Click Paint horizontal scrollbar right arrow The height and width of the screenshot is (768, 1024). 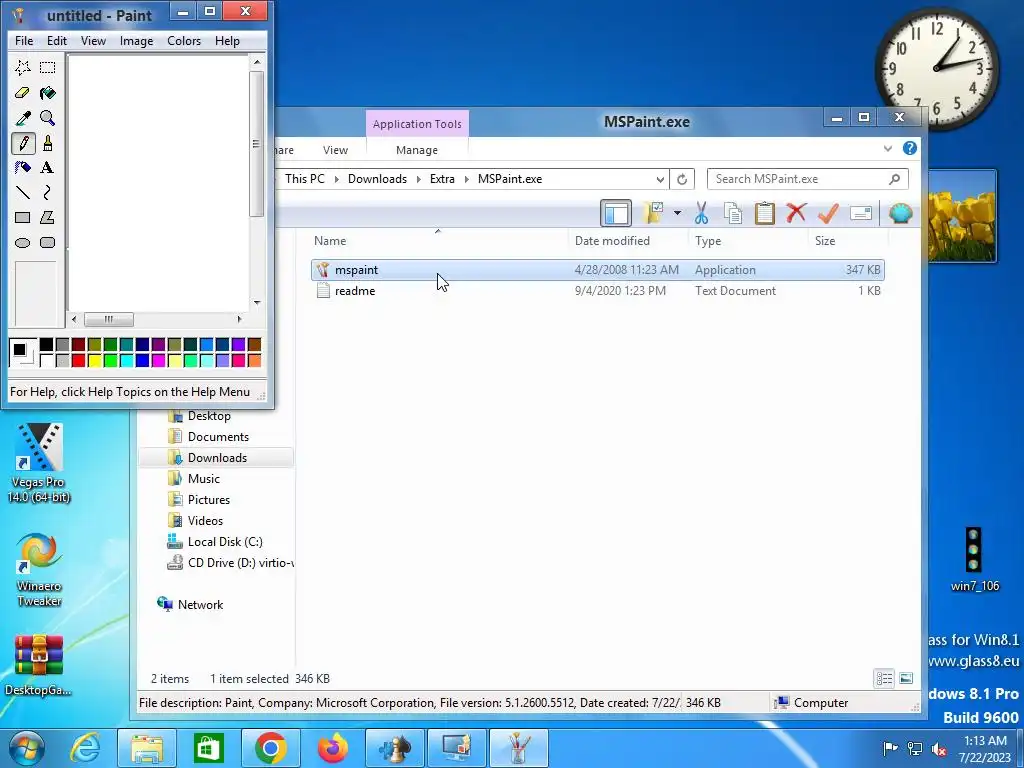pyautogui.click(x=240, y=319)
